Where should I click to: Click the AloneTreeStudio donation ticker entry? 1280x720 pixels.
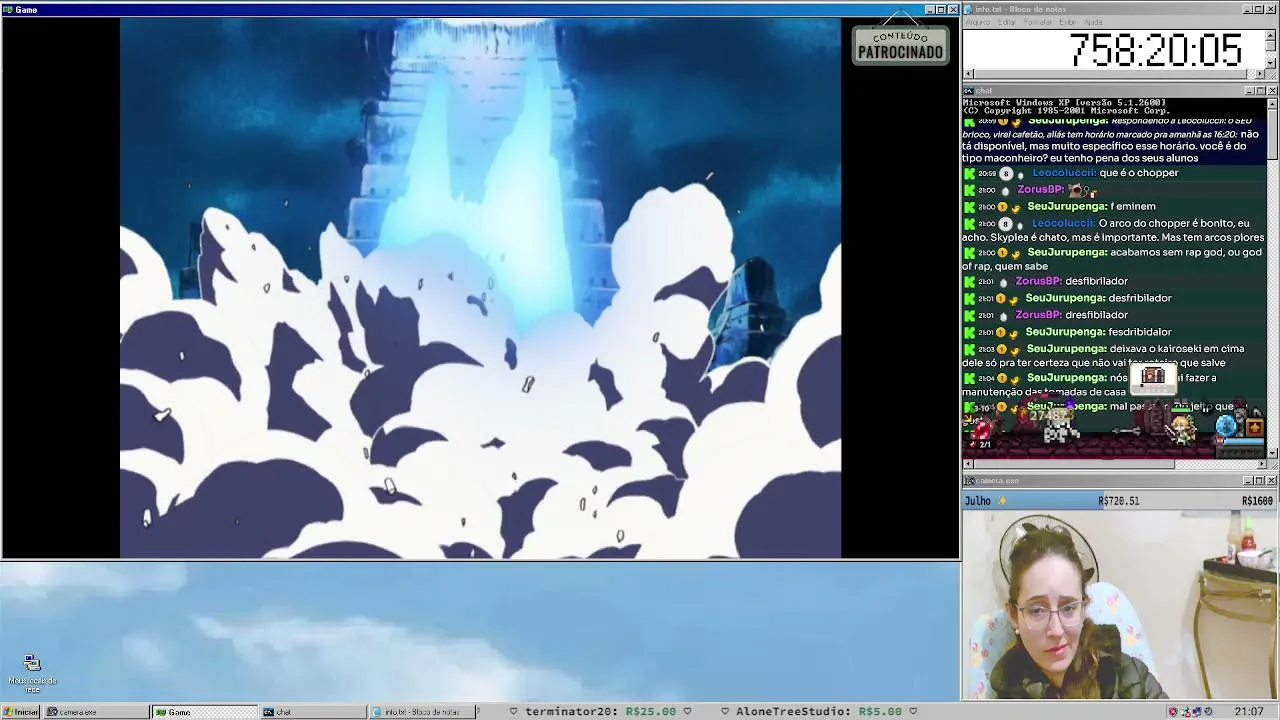coord(820,712)
